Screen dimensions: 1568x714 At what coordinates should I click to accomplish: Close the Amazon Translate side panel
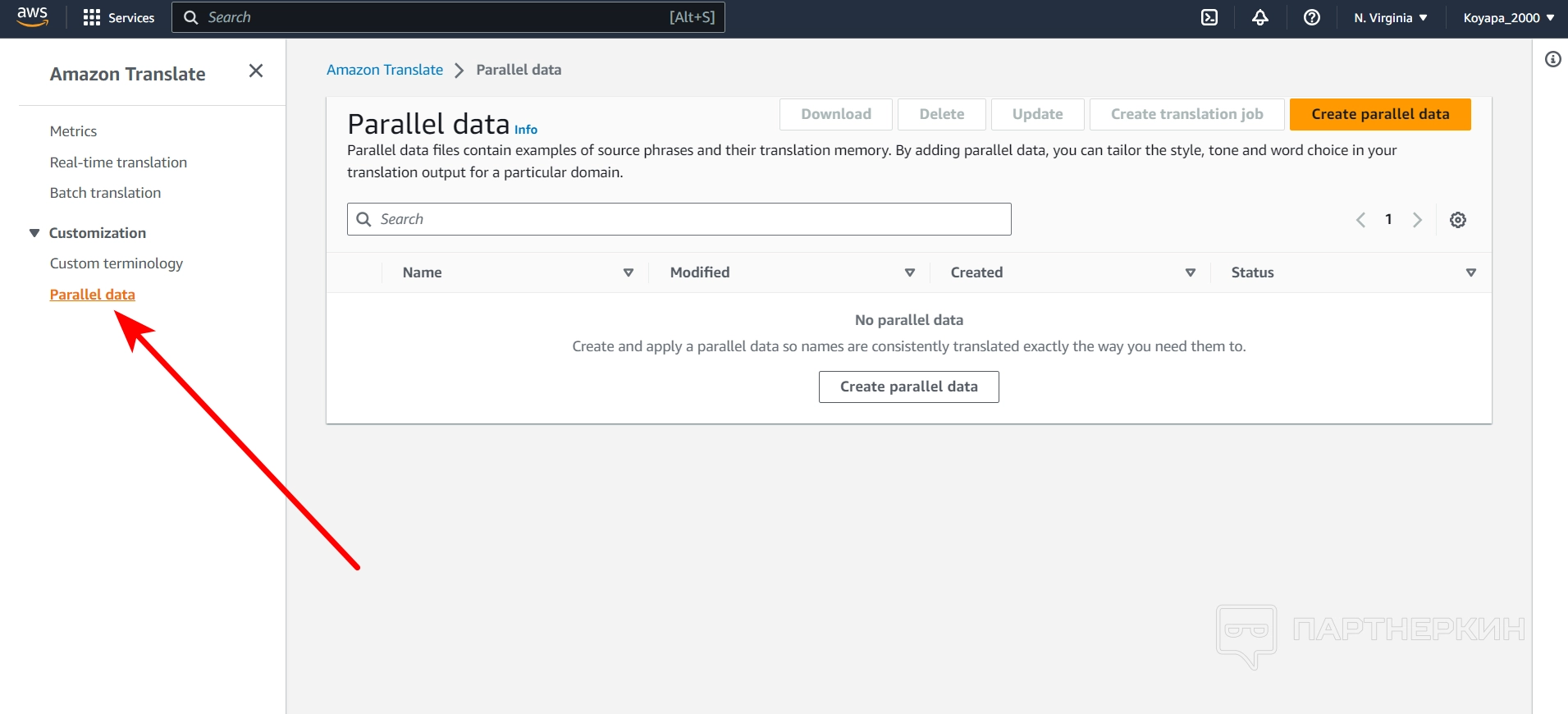(256, 71)
